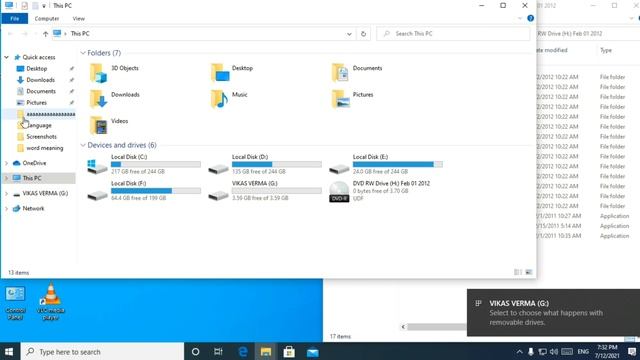This screenshot has width=640, height=360.
Task: Open Task View from taskbar
Action: (218, 351)
